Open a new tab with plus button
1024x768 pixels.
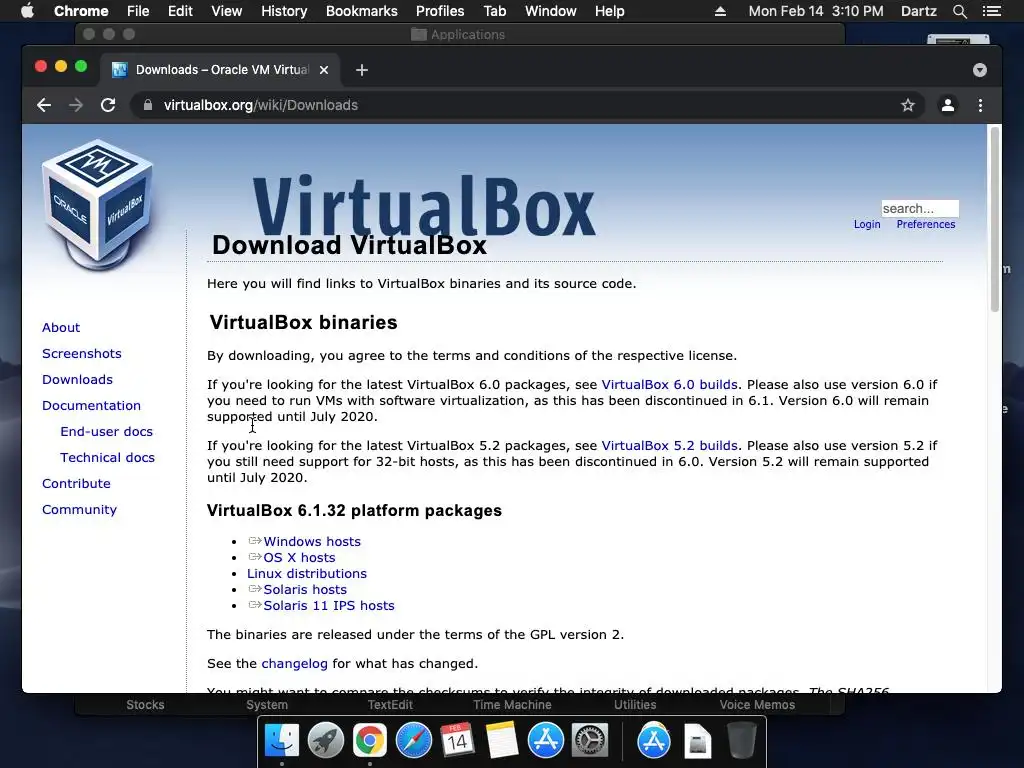(x=362, y=70)
